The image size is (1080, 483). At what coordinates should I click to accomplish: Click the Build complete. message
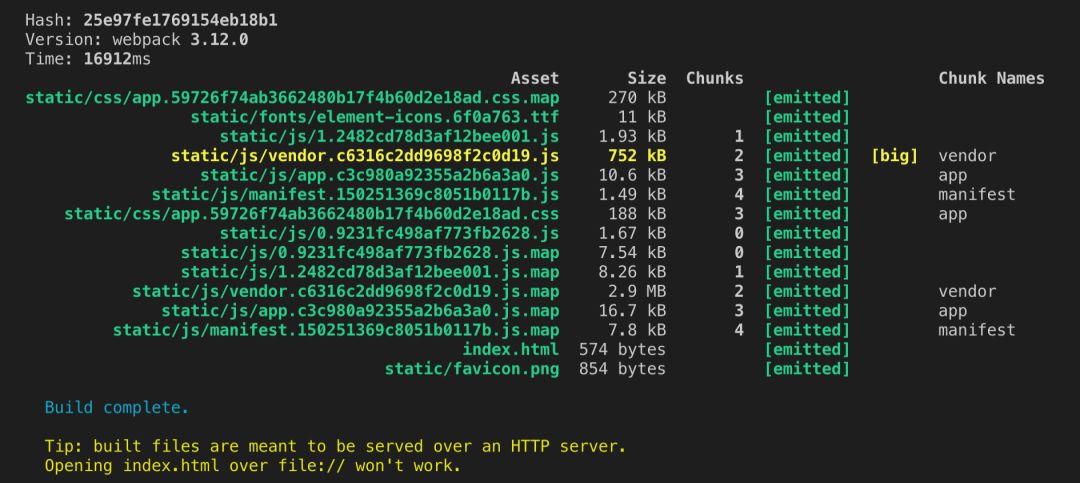pos(116,408)
